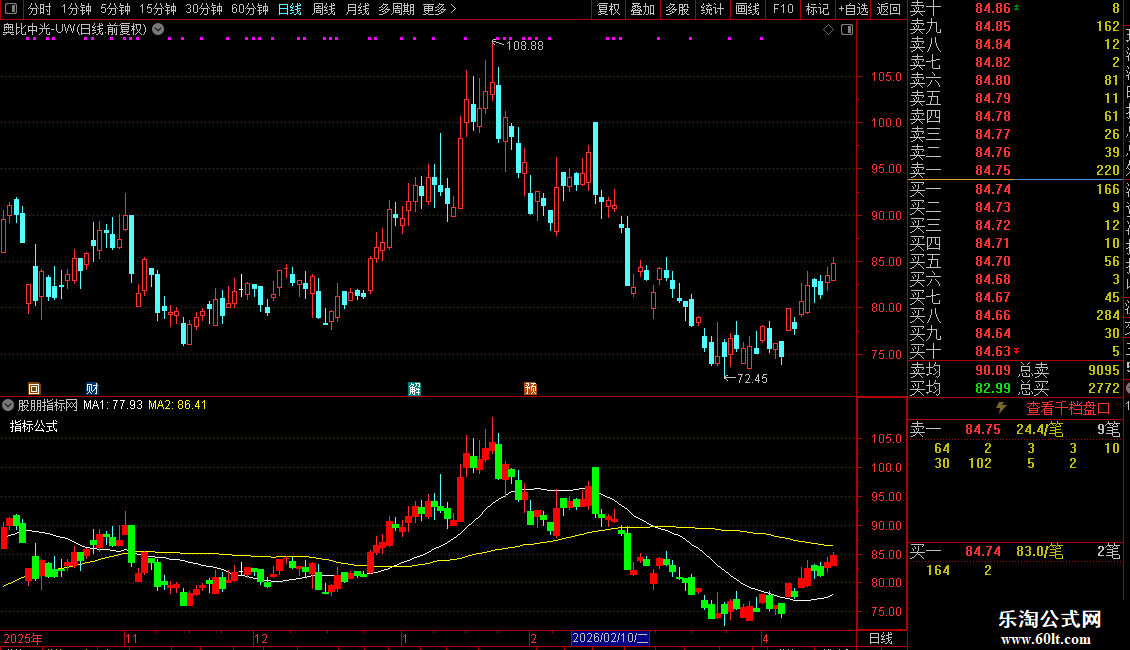1130x650 pixels.
Task: Click the 标记 mark button
Action: [x=817, y=9]
